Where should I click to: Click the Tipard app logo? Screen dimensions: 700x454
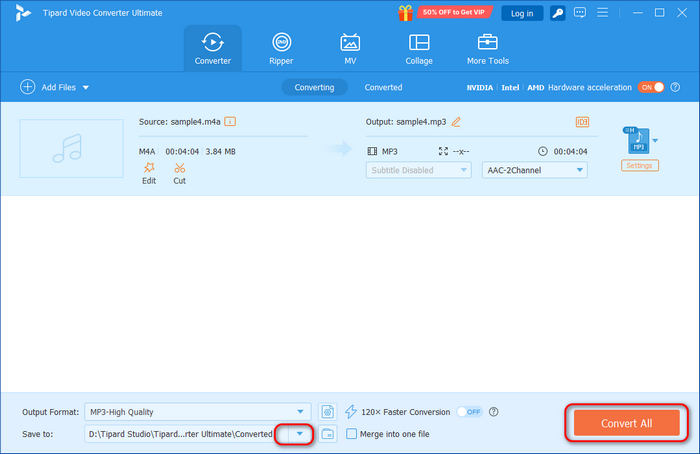pyautogui.click(x=22, y=13)
